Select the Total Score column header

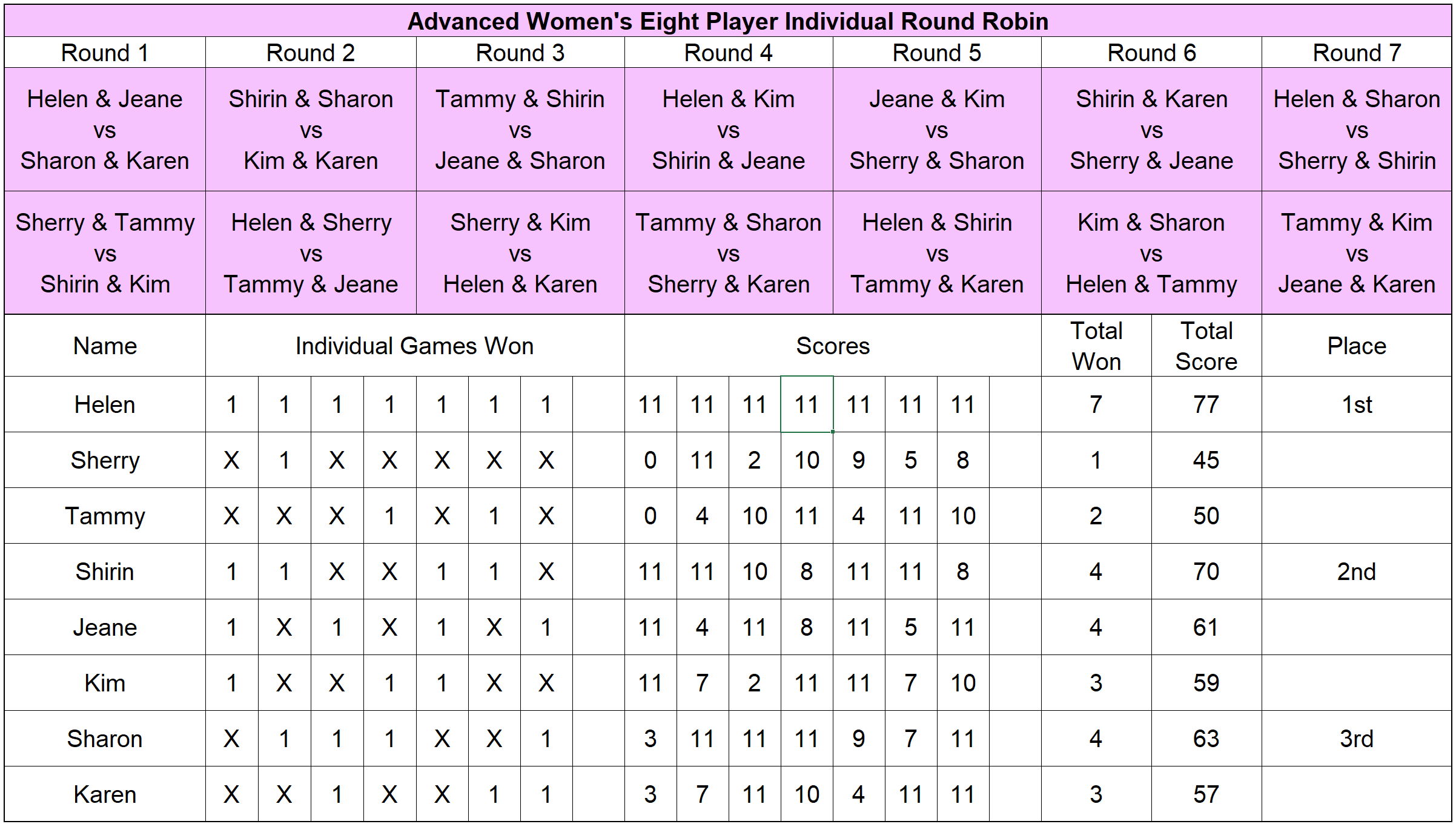[x=1206, y=346]
